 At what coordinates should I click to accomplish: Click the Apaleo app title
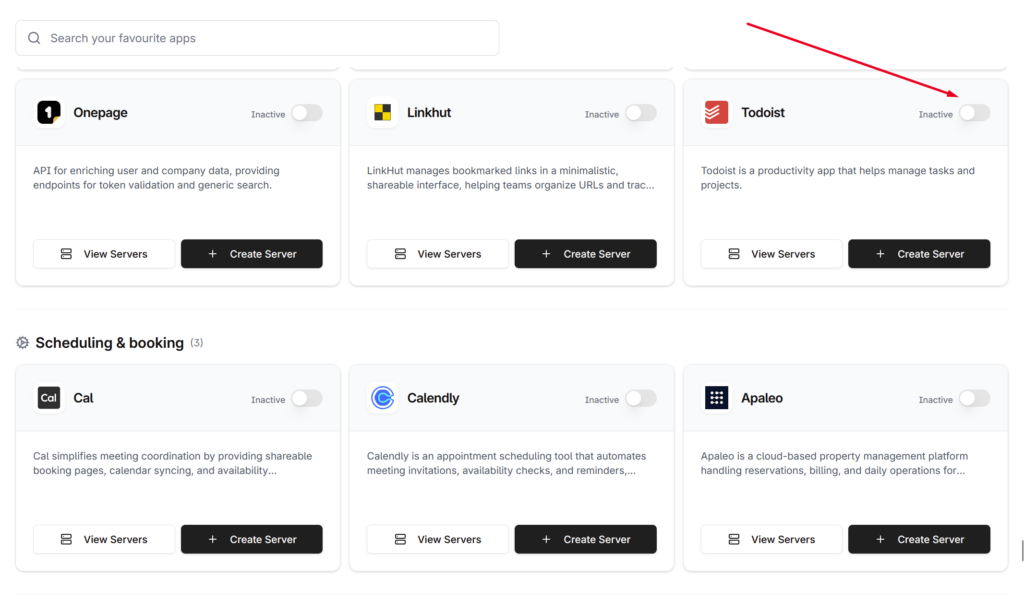pyautogui.click(x=761, y=398)
